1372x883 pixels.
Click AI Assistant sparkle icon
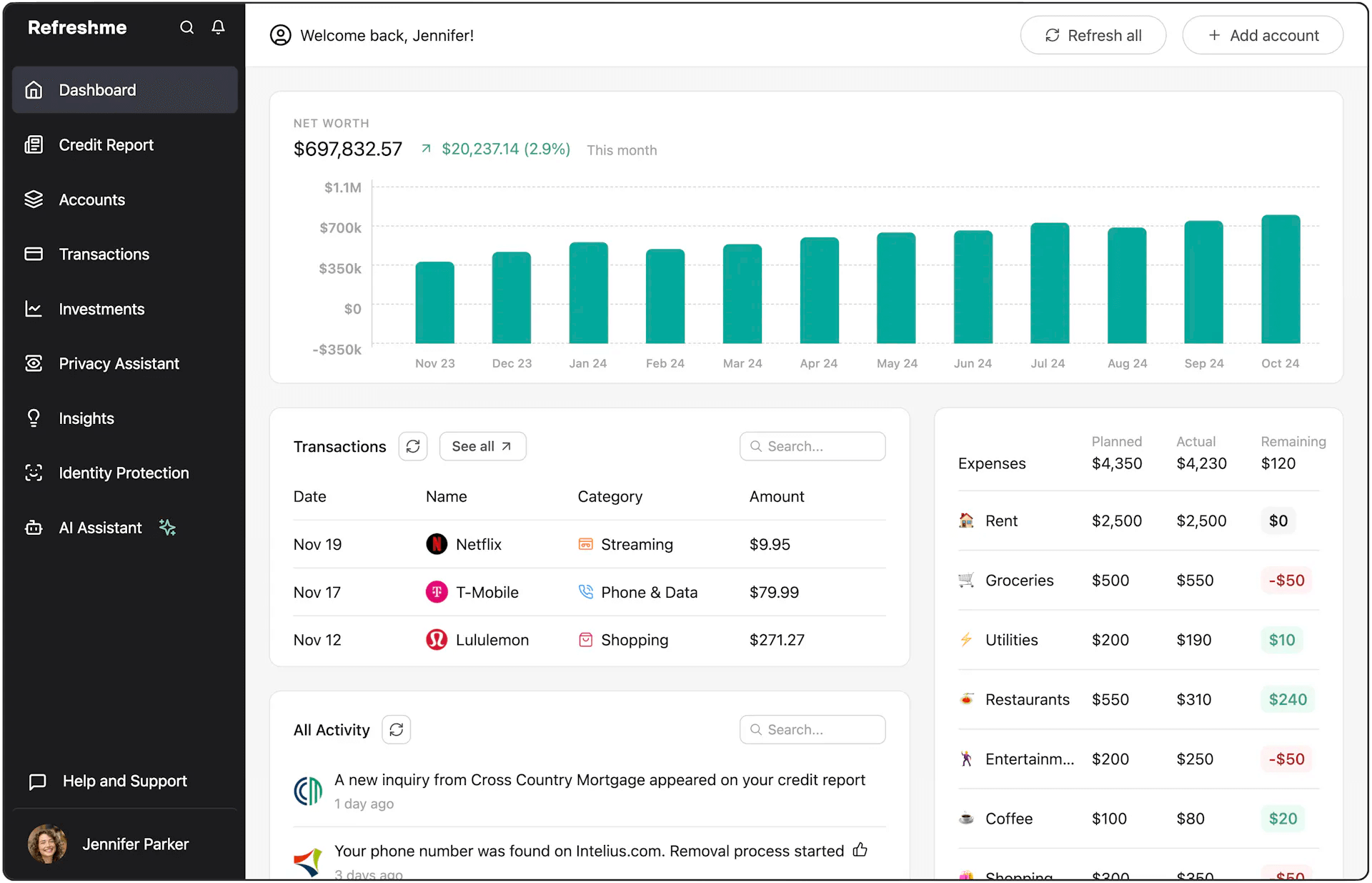click(167, 528)
